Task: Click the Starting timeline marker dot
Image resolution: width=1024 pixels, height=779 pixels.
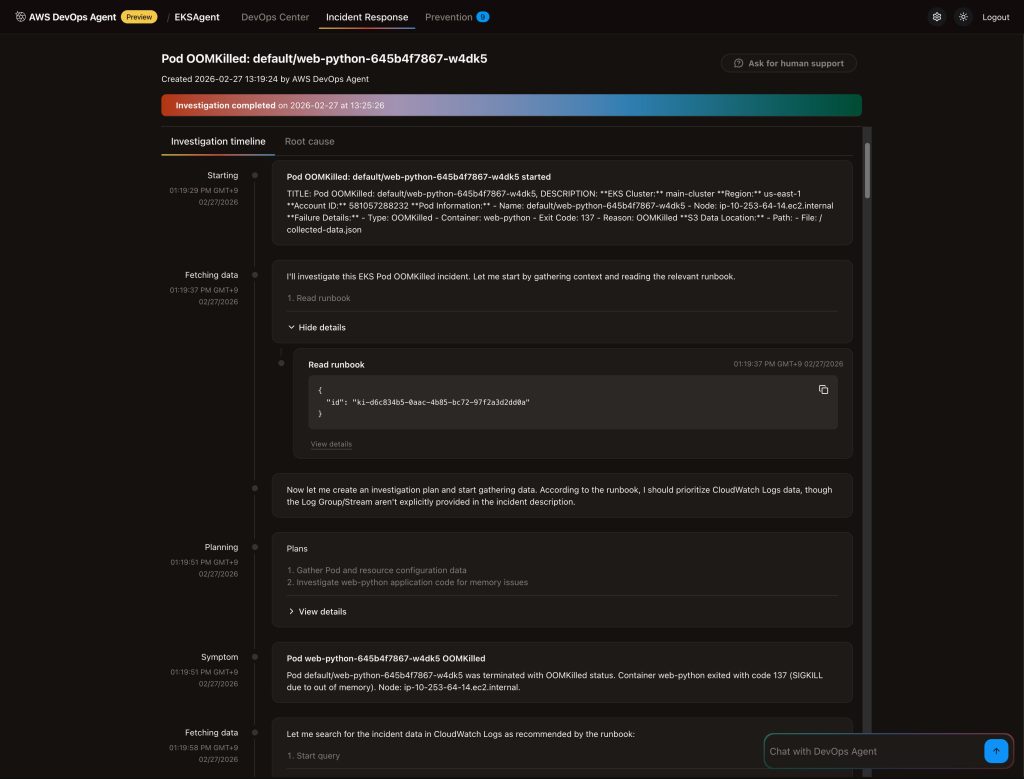Action: pyautogui.click(x=255, y=175)
